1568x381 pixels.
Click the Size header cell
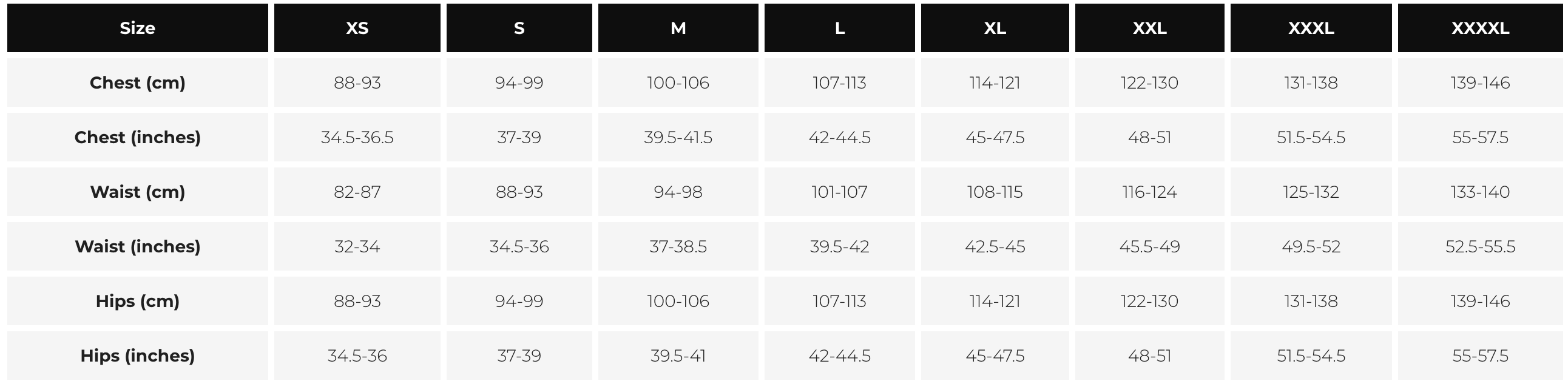pos(137,28)
